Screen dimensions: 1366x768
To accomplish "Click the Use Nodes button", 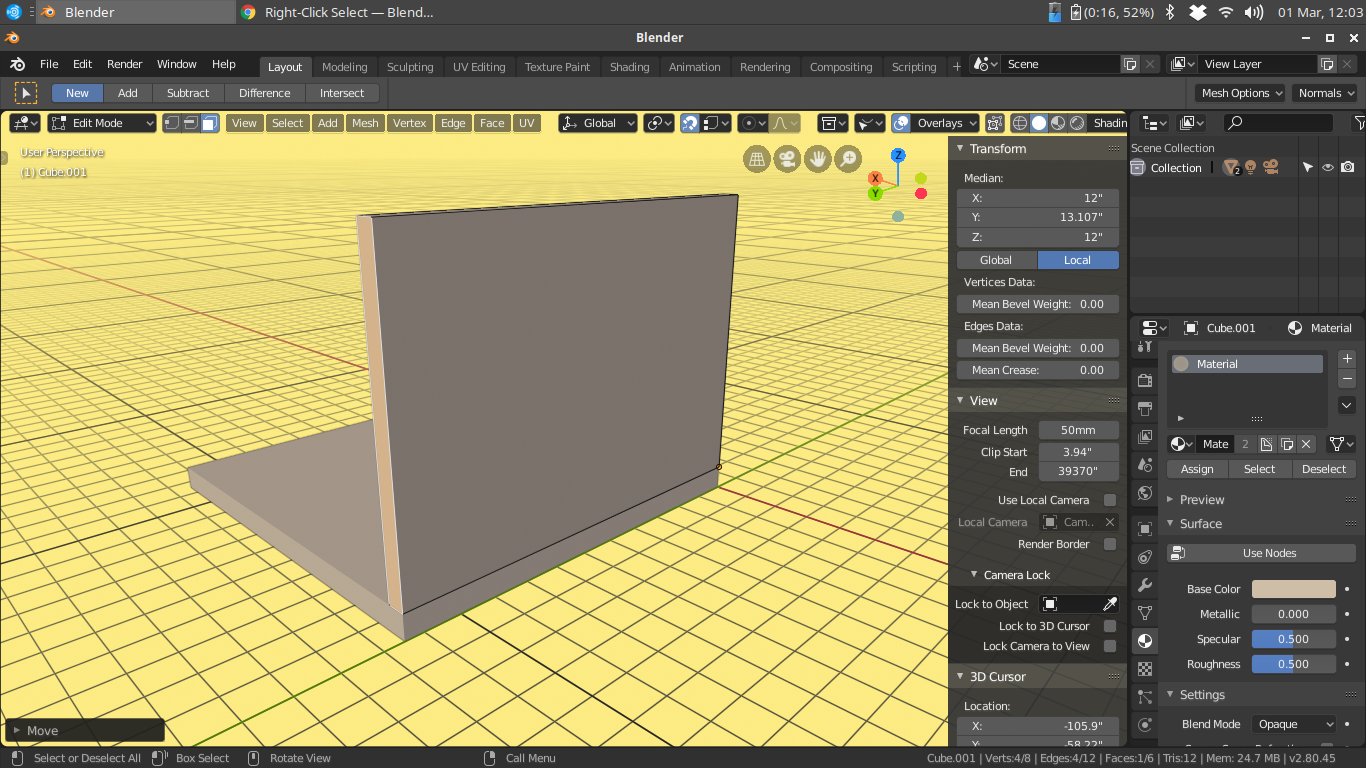I will pos(1262,553).
